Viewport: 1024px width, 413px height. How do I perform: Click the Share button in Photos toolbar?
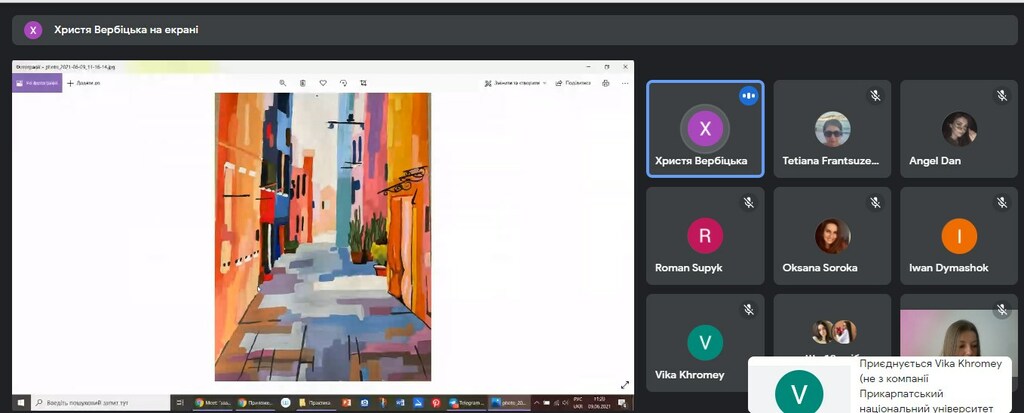(573, 83)
